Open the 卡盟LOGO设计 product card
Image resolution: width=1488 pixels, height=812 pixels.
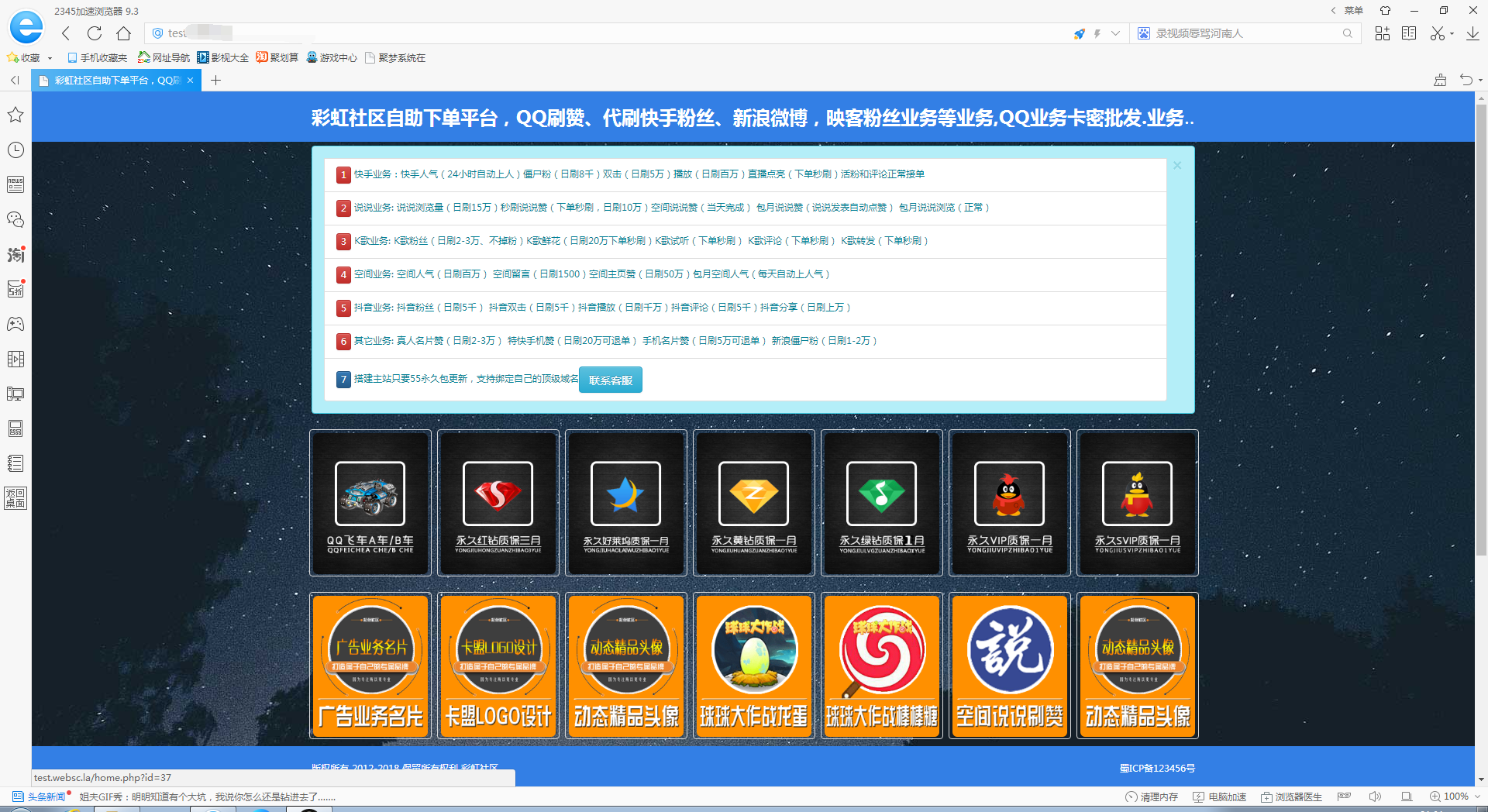498,666
